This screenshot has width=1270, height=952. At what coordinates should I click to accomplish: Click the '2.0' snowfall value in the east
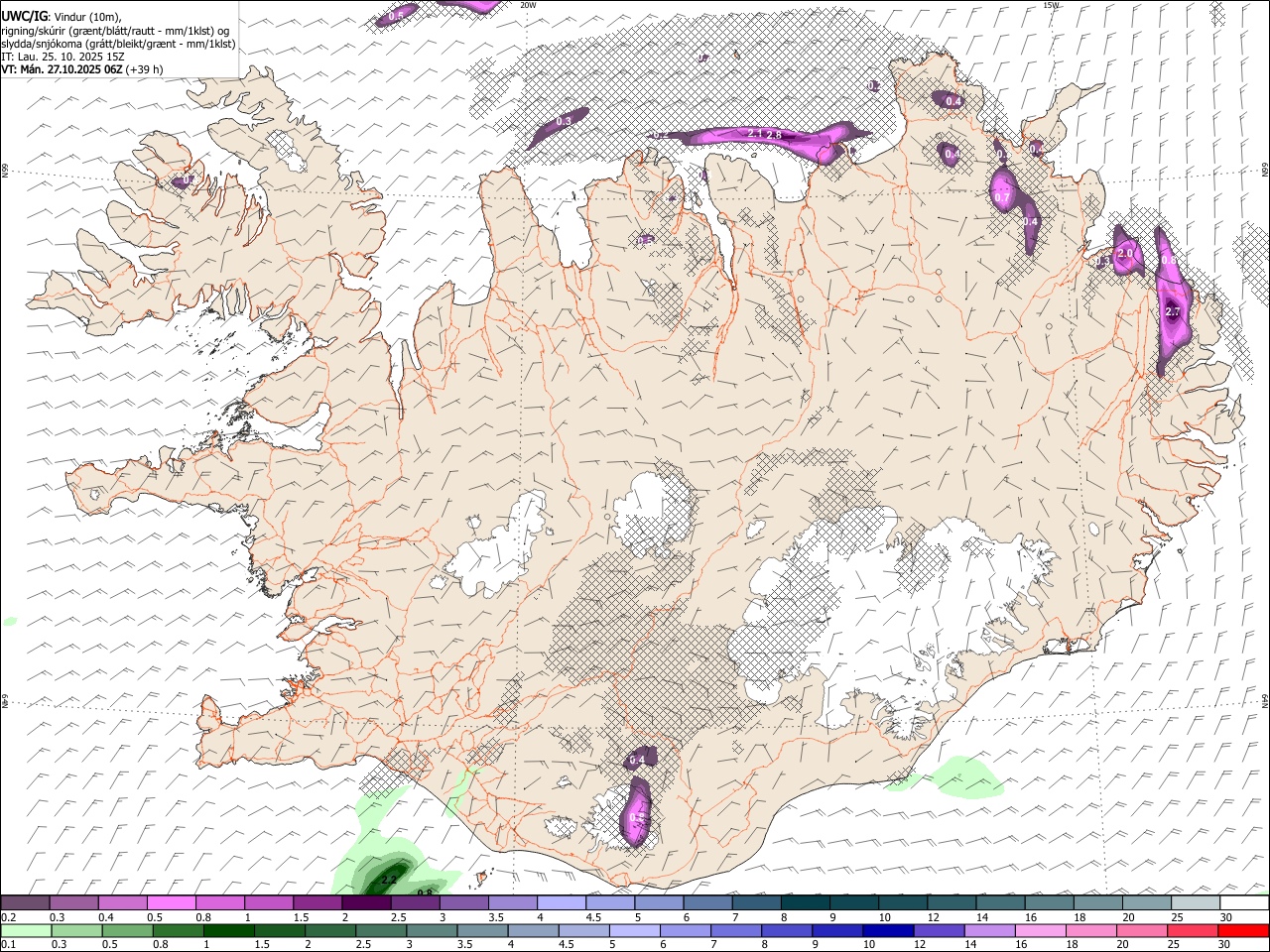pyautogui.click(x=1125, y=254)
